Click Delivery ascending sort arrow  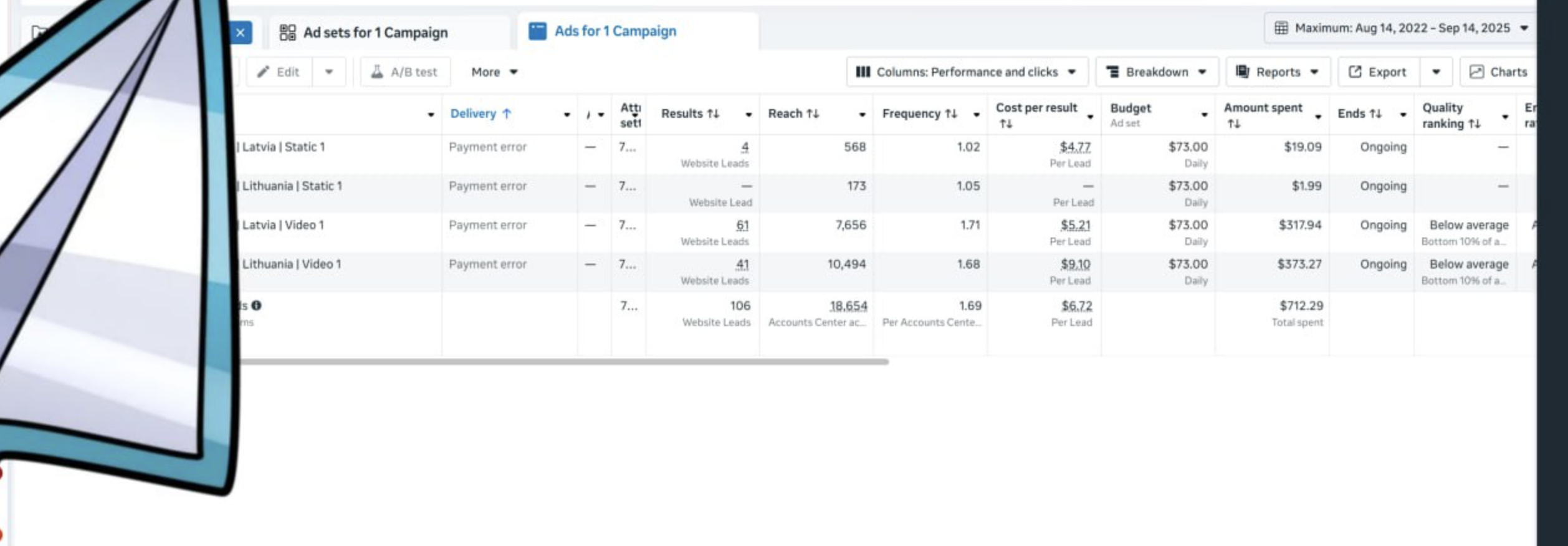[x=507, y=113]
